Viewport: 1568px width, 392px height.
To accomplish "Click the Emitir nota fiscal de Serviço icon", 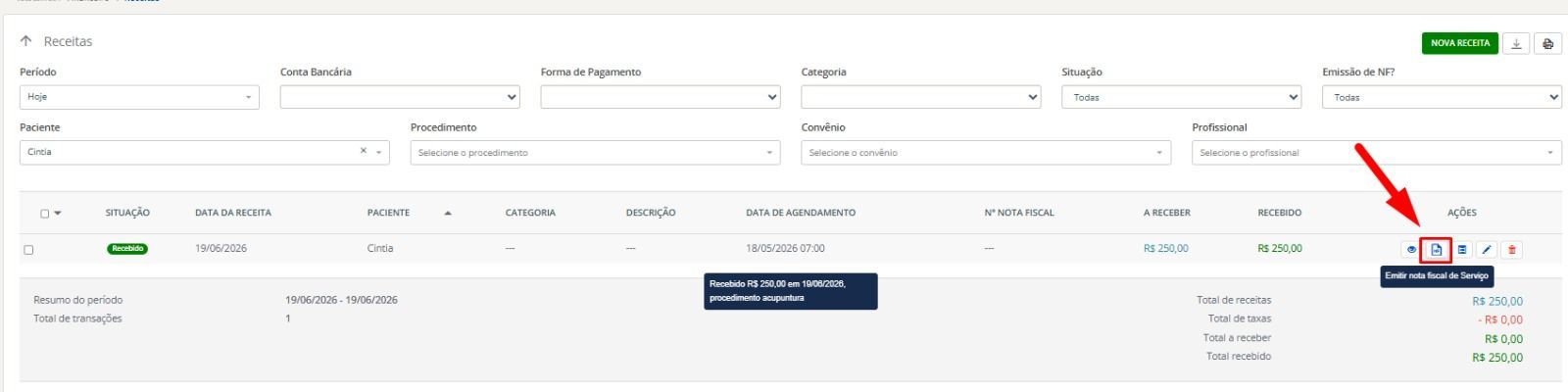I will (1437, 250).
